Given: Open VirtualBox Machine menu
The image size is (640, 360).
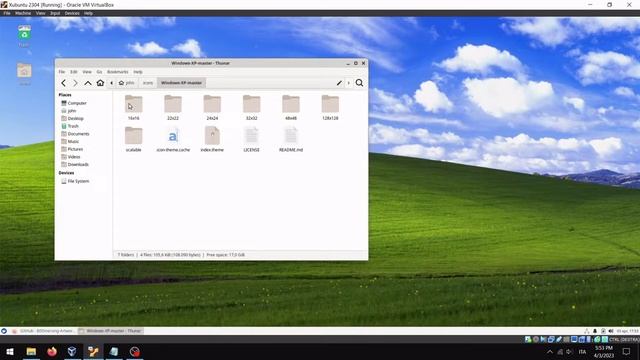Looking at the screenshot, I should pyautogui.click(x=23, y=13).
